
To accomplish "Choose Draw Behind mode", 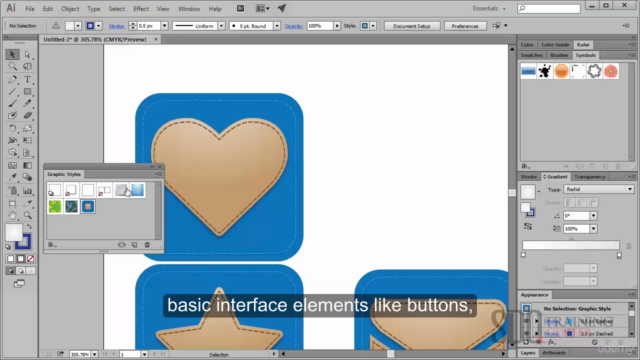I will tap(20, 271).
